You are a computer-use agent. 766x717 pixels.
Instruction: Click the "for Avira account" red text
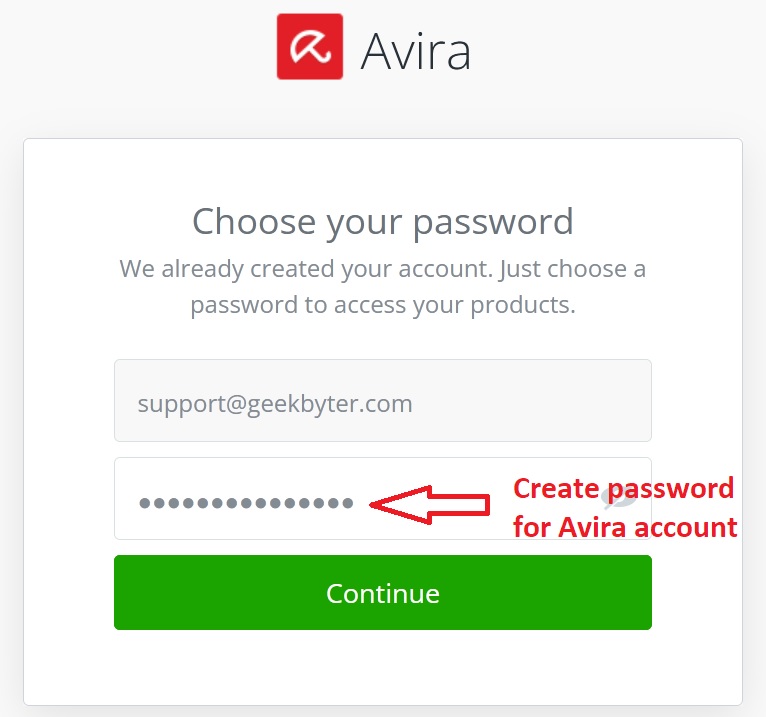[x=625, y=526]
